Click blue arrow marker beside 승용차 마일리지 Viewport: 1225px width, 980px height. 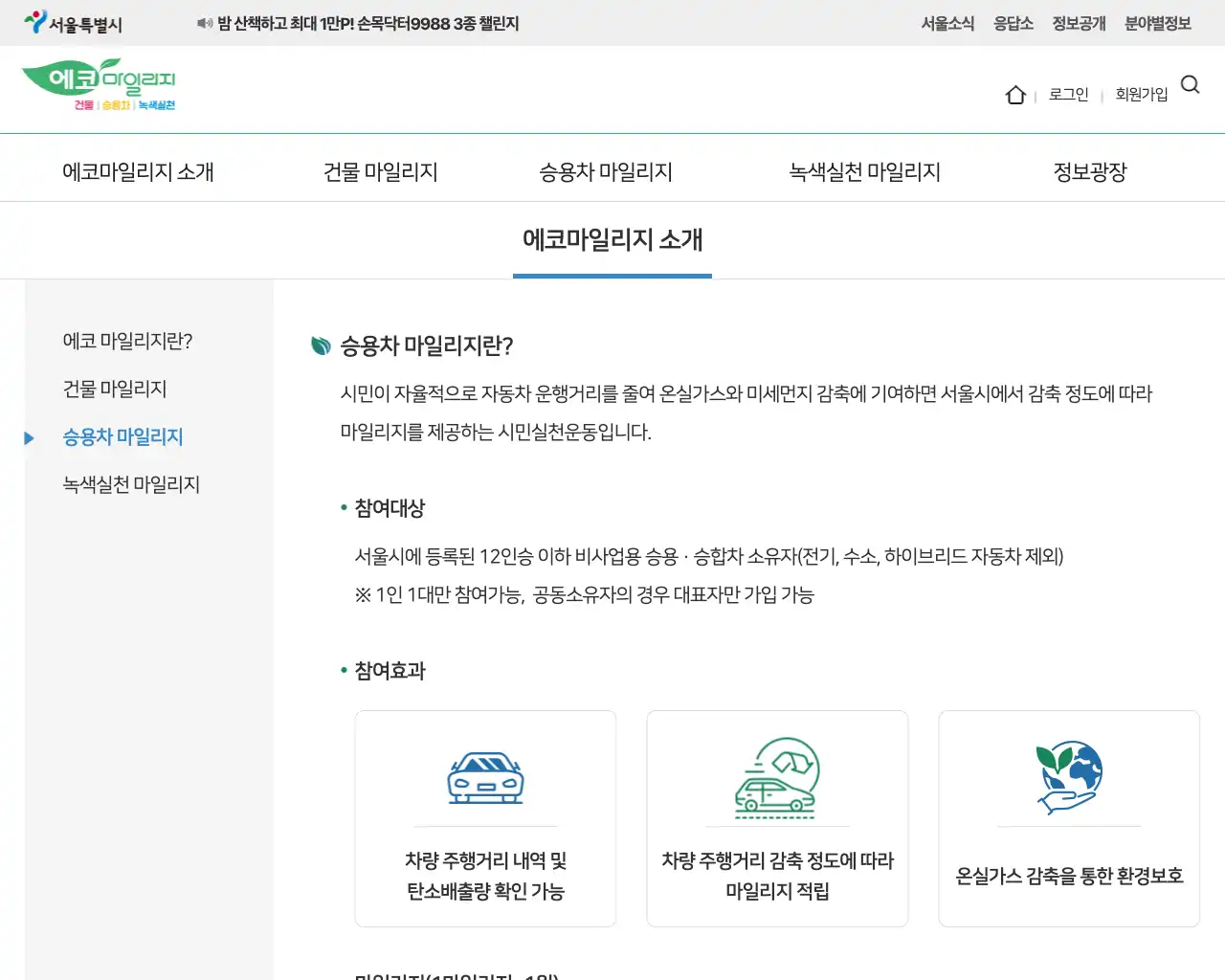(29, 438)
